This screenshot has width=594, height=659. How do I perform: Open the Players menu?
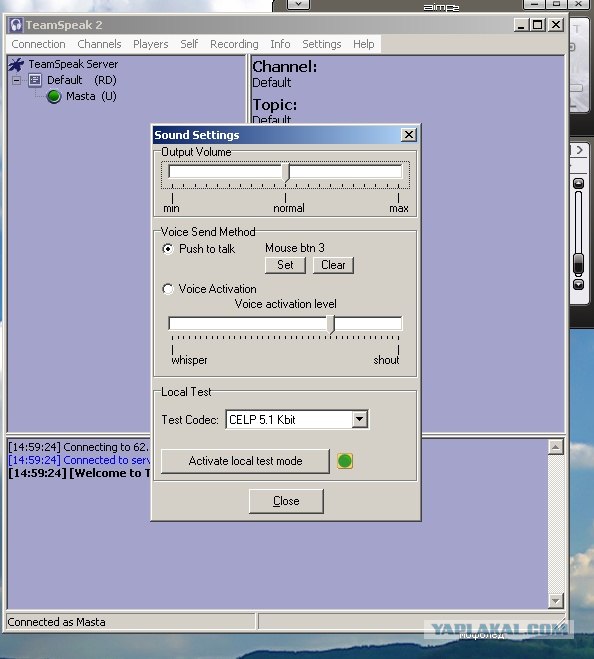150,44
